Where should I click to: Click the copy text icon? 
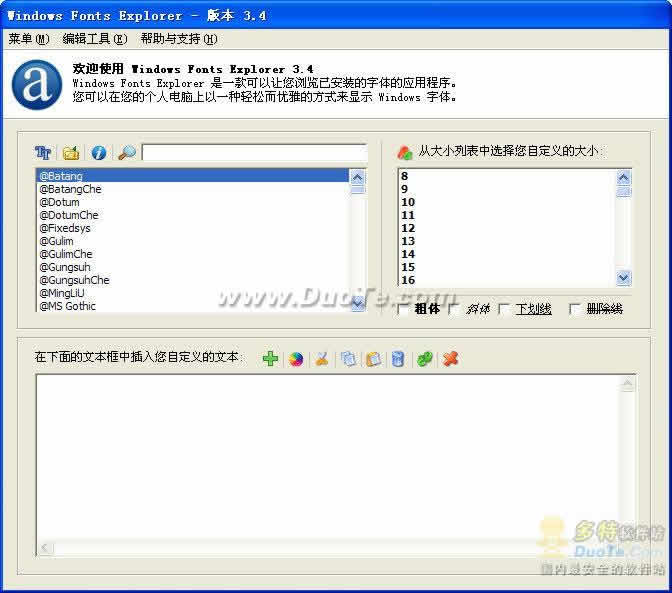[x=348, y=359]
